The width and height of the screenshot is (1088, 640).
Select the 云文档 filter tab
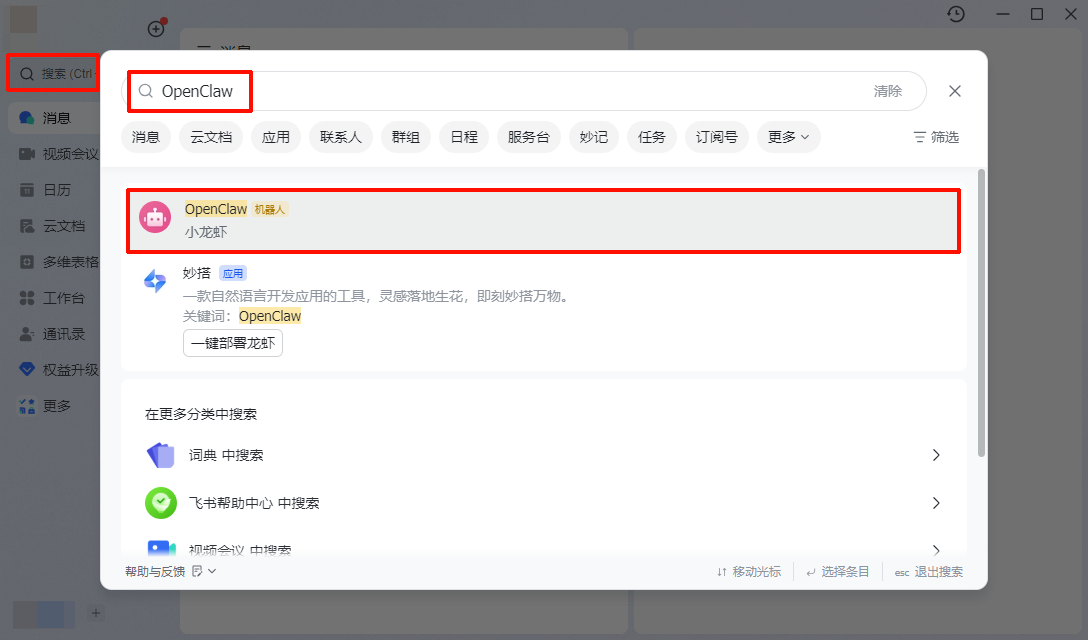pos(211,137)
